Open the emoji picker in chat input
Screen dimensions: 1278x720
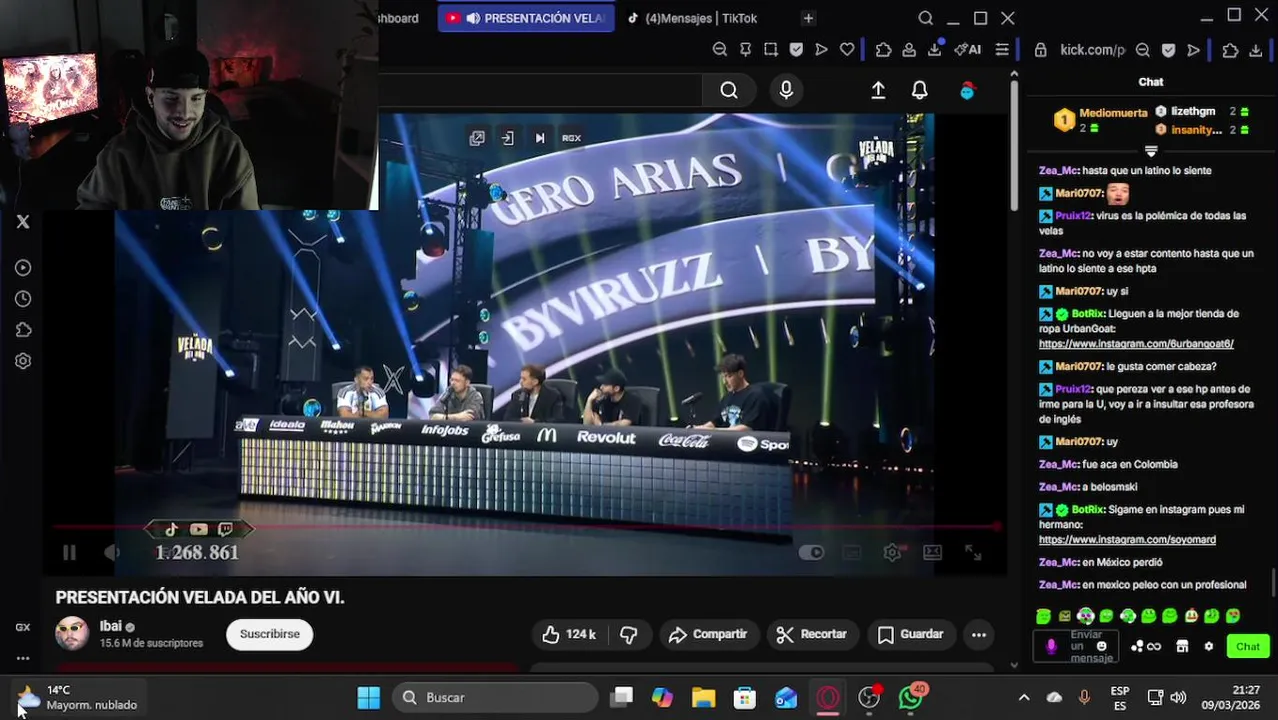(1101, 646)
